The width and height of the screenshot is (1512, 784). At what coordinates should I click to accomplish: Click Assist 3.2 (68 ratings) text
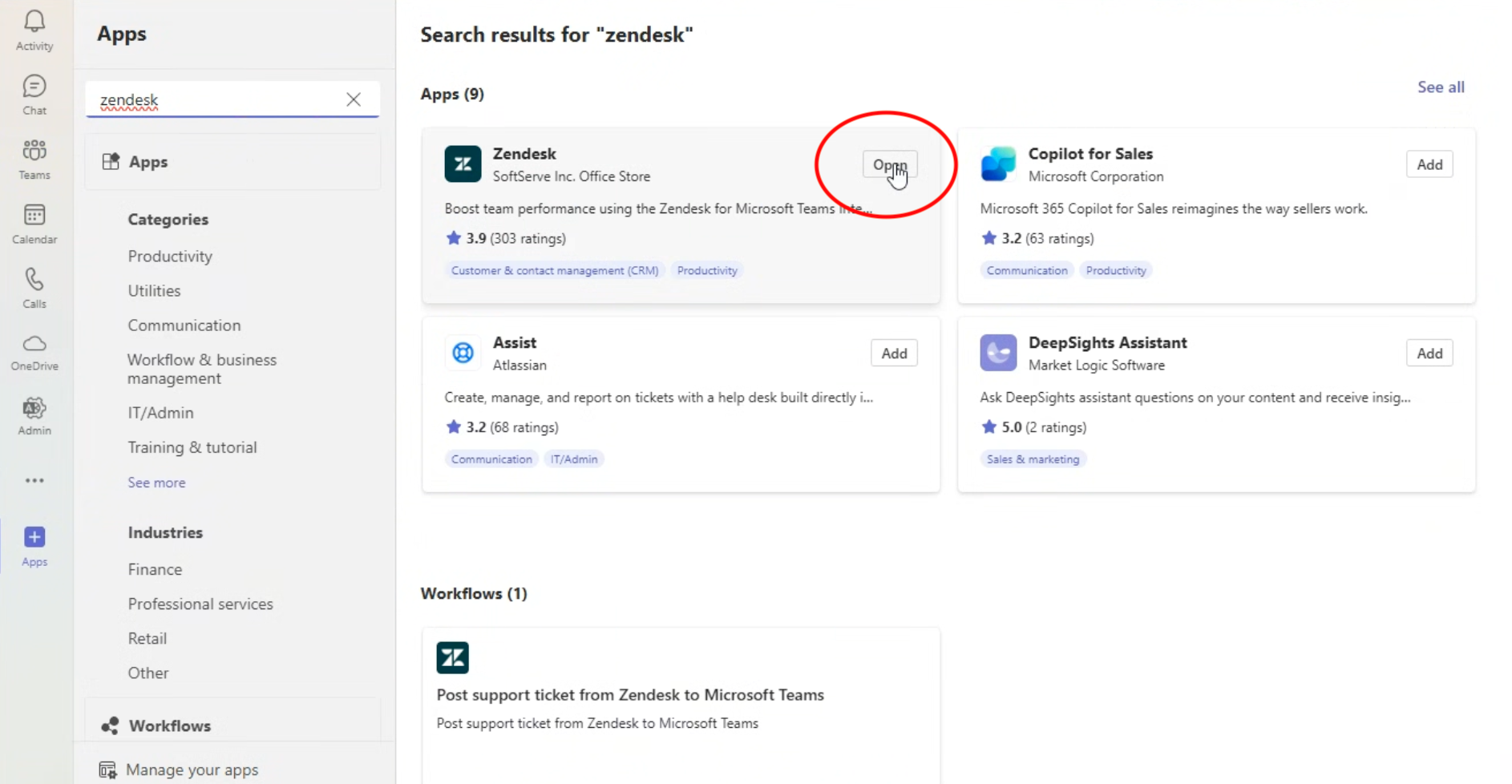512,427
